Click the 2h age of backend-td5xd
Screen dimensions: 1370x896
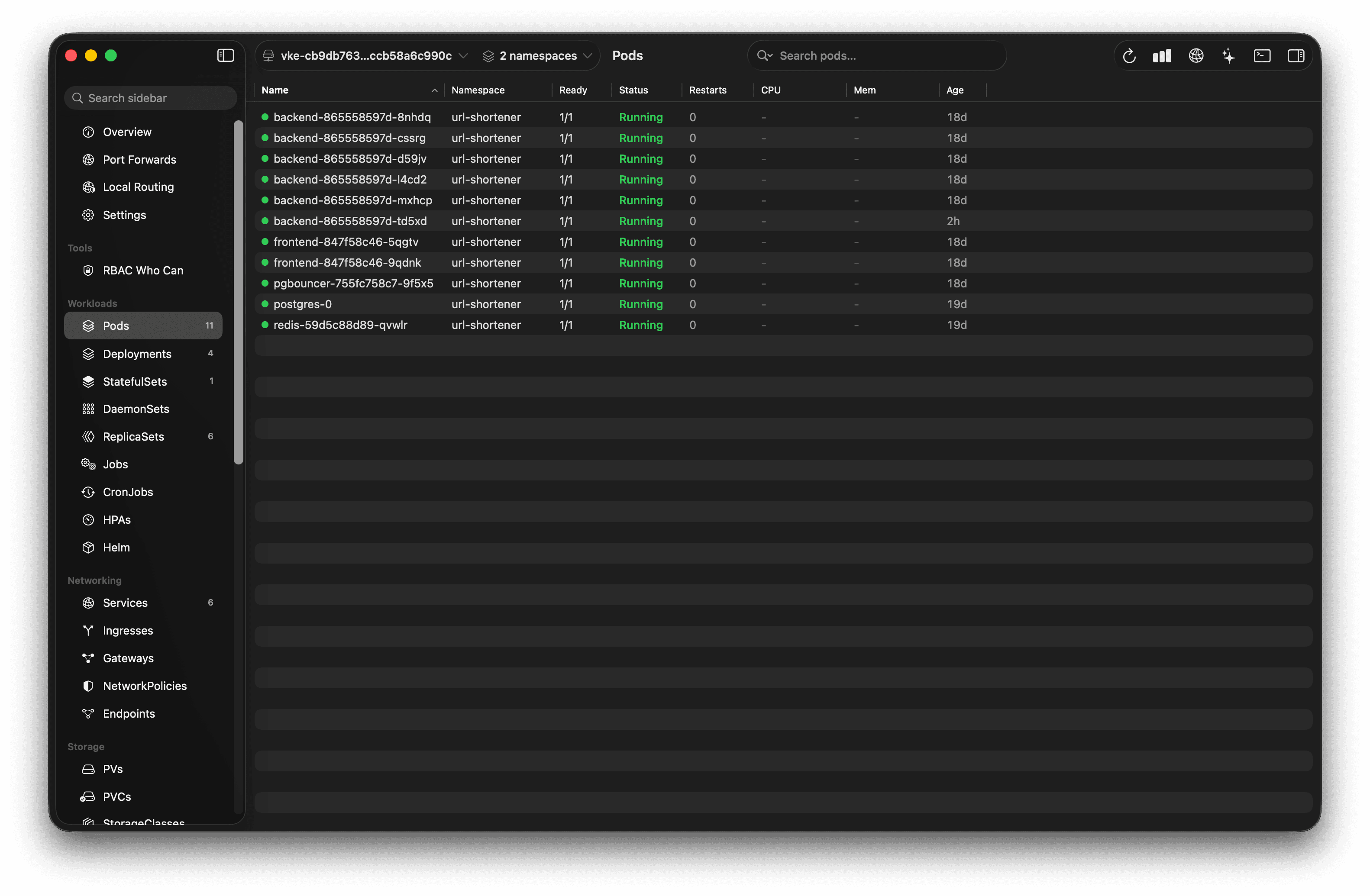tap(953, 221)
